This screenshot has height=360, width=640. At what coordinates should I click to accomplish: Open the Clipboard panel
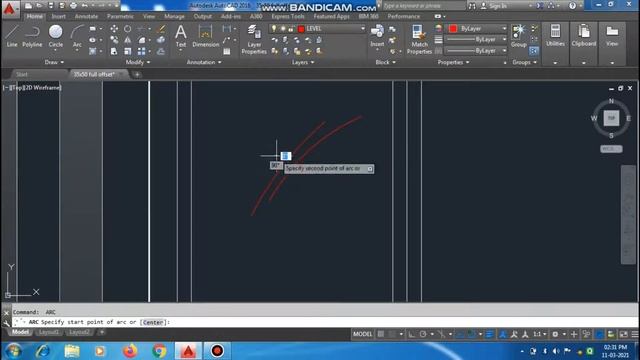point(584,36)
